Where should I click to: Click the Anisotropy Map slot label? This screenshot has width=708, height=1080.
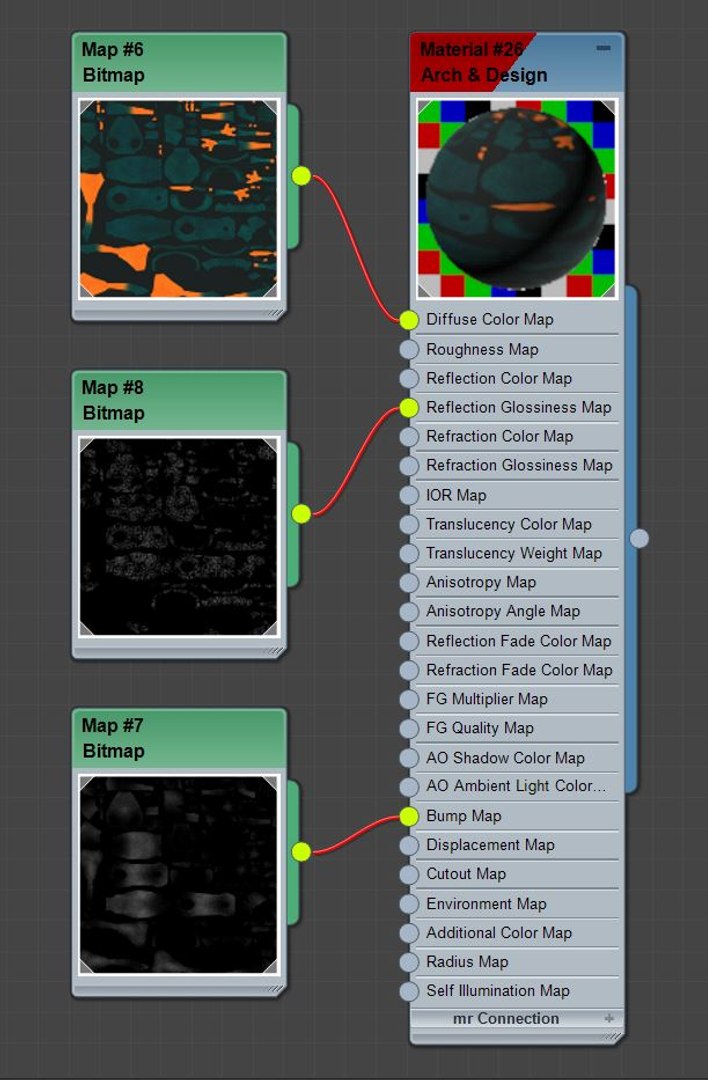481,583
